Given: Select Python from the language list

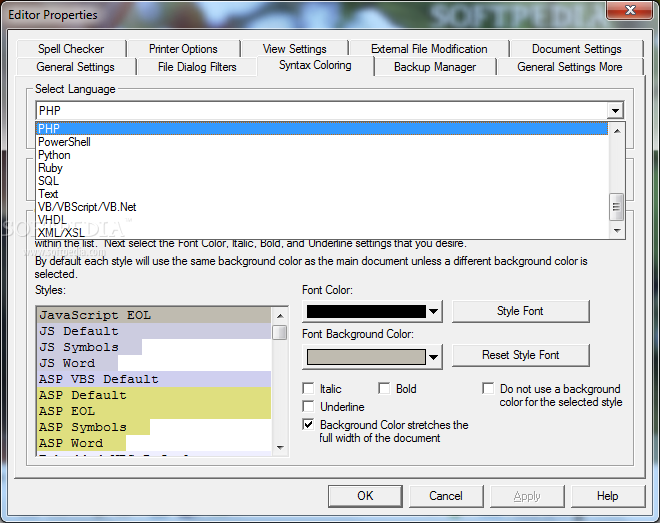Looking at the screenshot, I should tap(322, 155).
